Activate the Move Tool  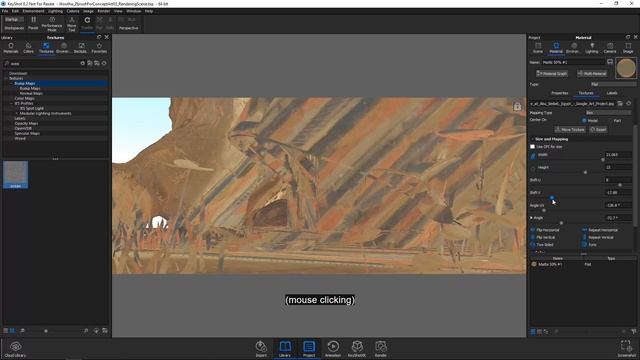click(x=72, y=24)
